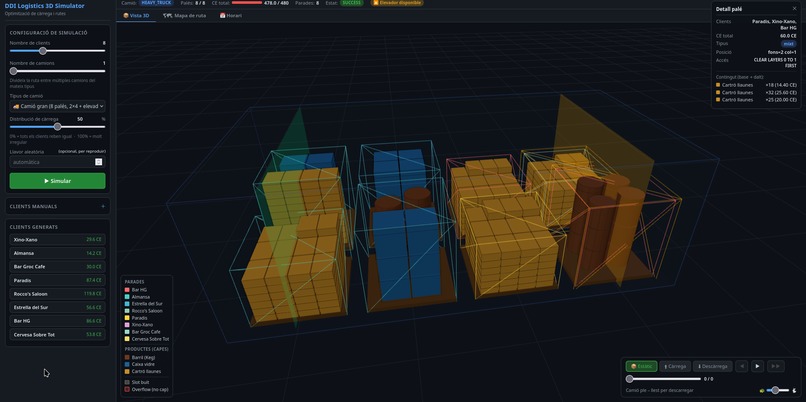
Task: Select the Almansa client row
Action: [x=57, y=253]
